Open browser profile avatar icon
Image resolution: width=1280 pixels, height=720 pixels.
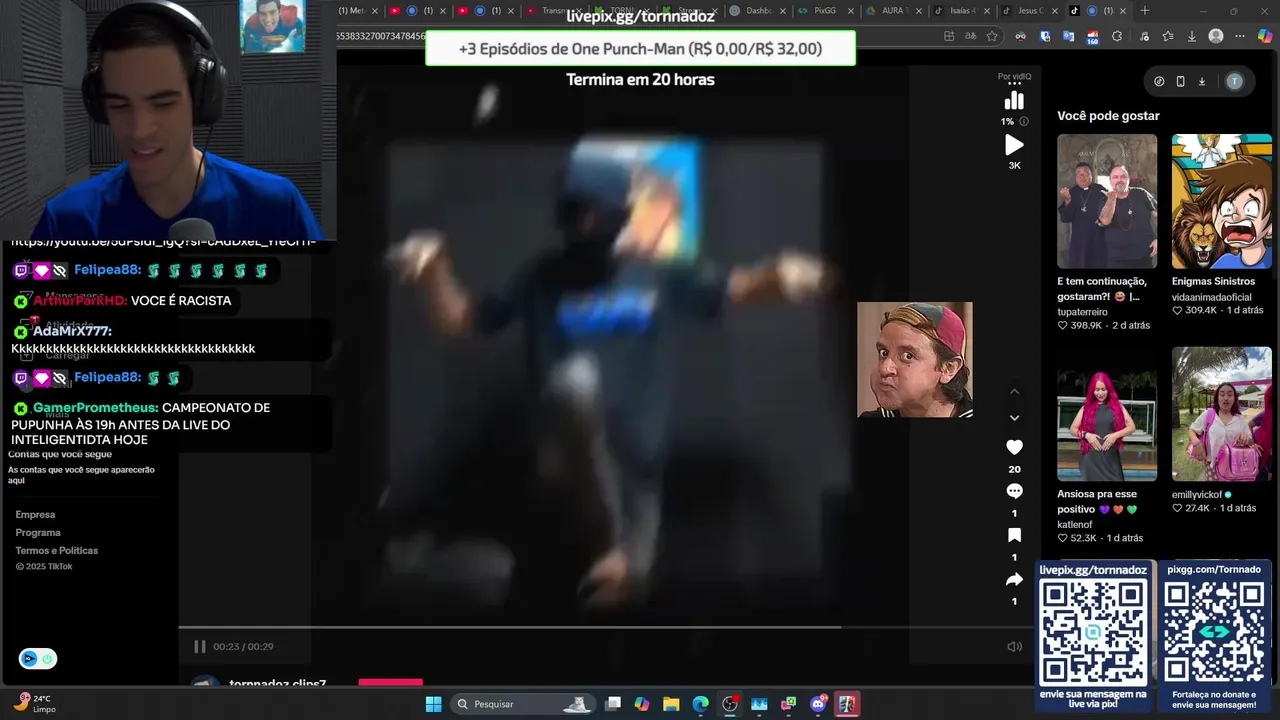tap(1216, 36)
